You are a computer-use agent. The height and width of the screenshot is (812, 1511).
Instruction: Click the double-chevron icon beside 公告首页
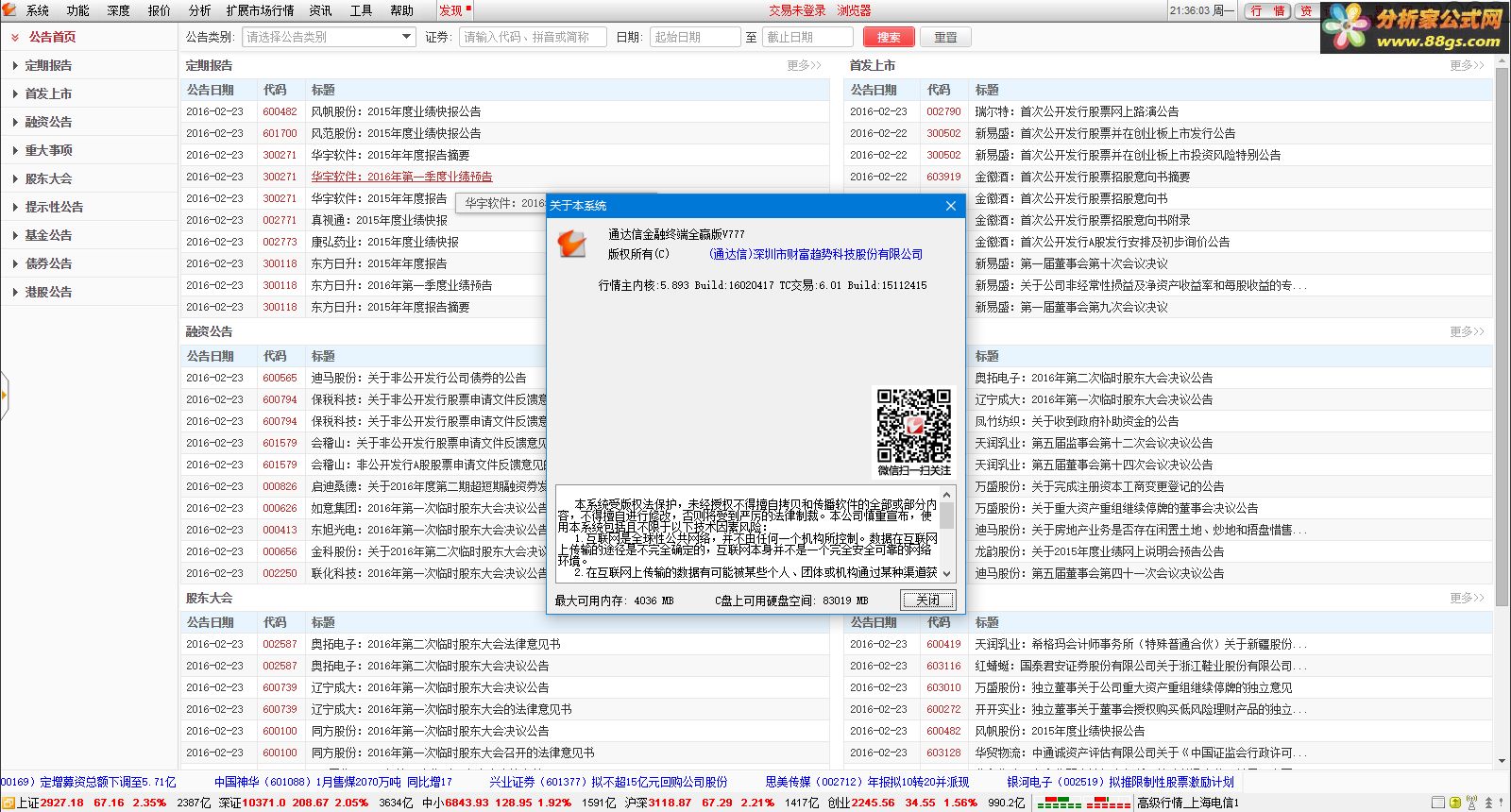[x=15, y=37]
